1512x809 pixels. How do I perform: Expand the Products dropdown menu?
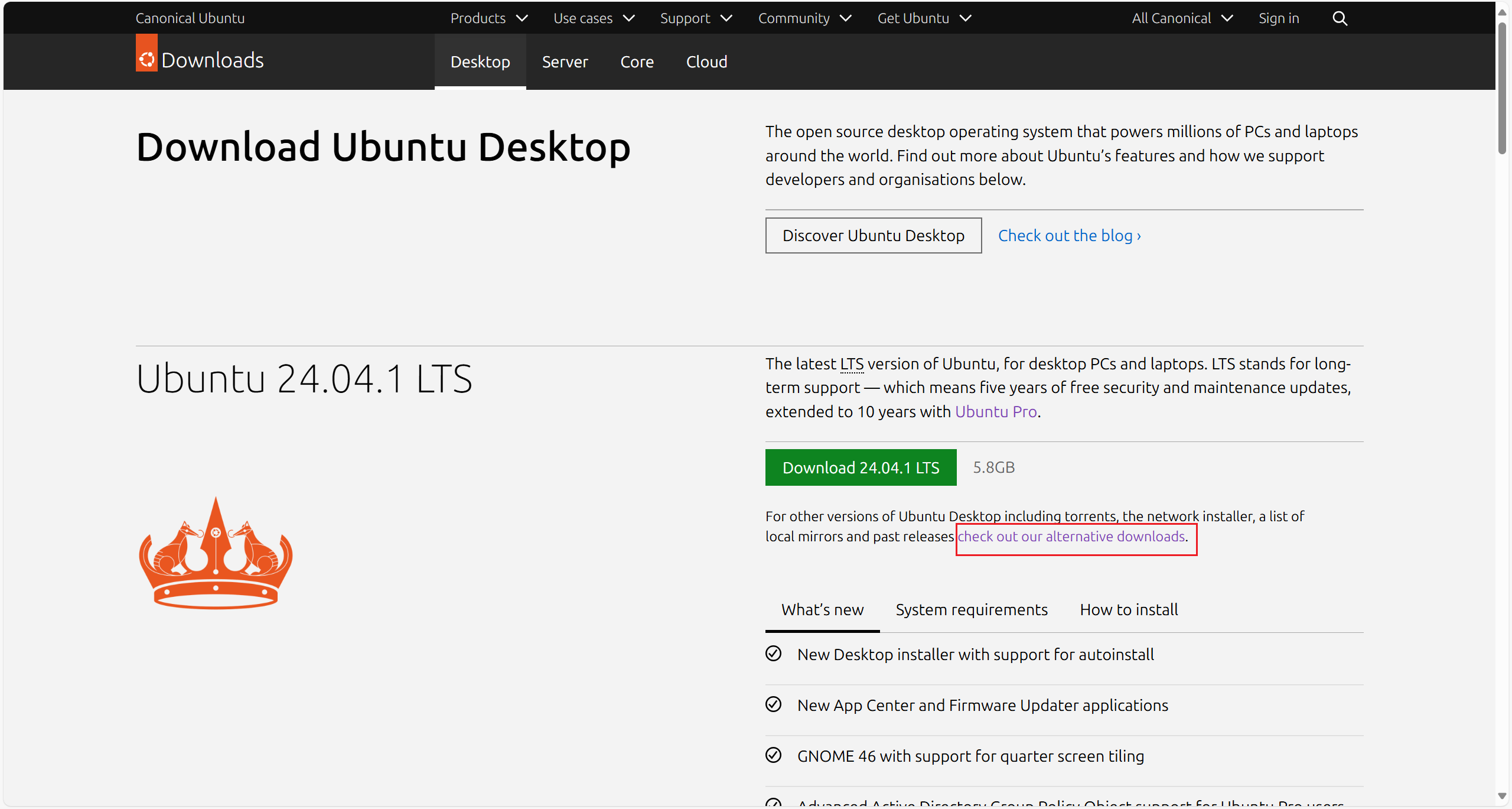coord(488,18)
